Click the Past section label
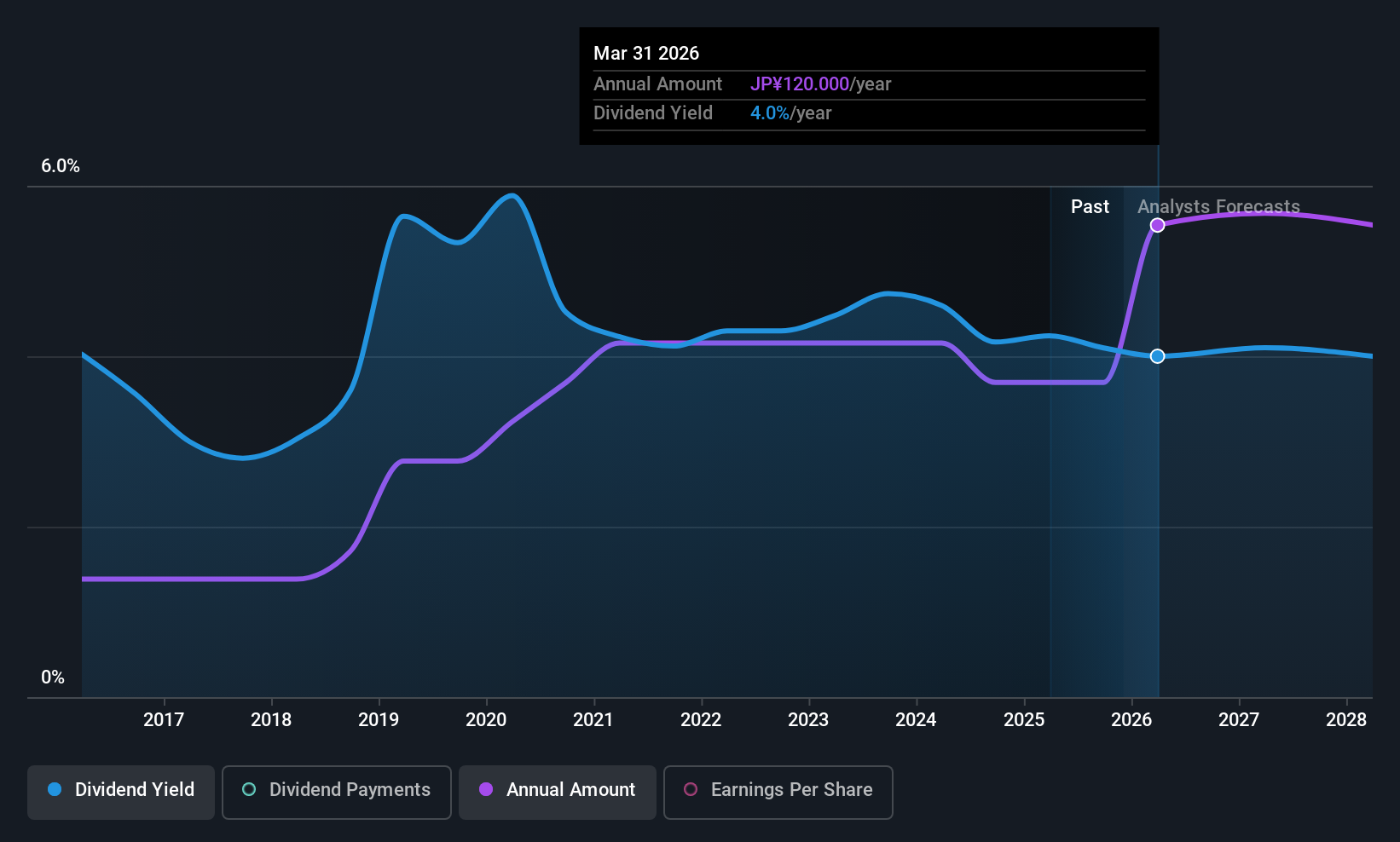The width and height of the screenshot is (1400, 842). pos(1090,207)
